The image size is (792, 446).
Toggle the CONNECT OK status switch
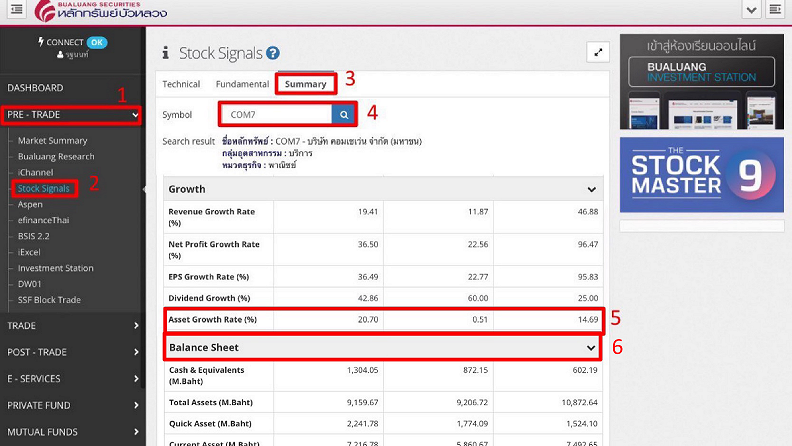[96, 42]
